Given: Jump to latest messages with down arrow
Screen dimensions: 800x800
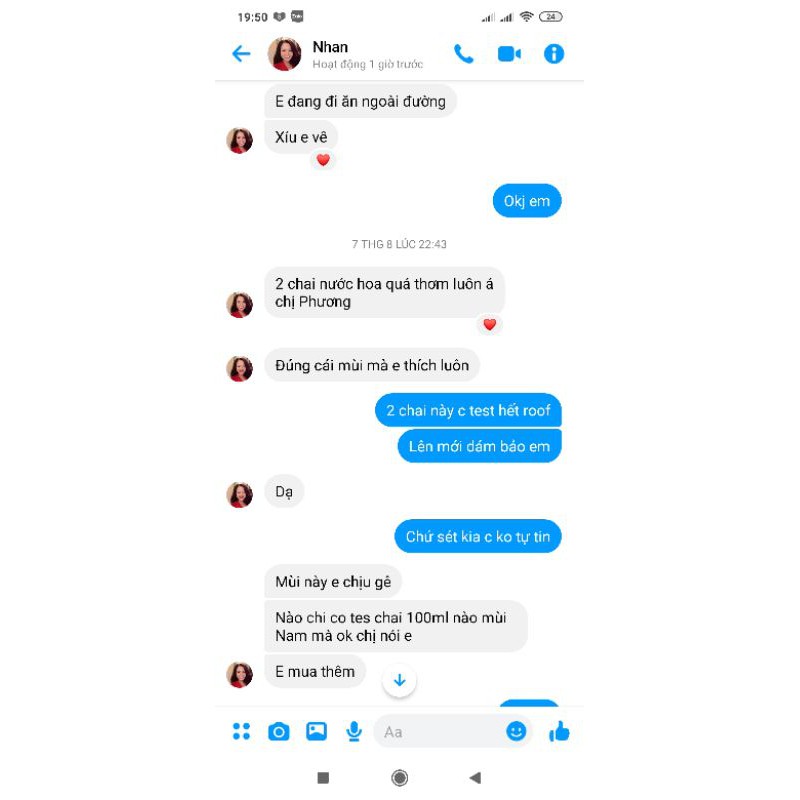Looking at the screenshot, I should pos(399,680).
